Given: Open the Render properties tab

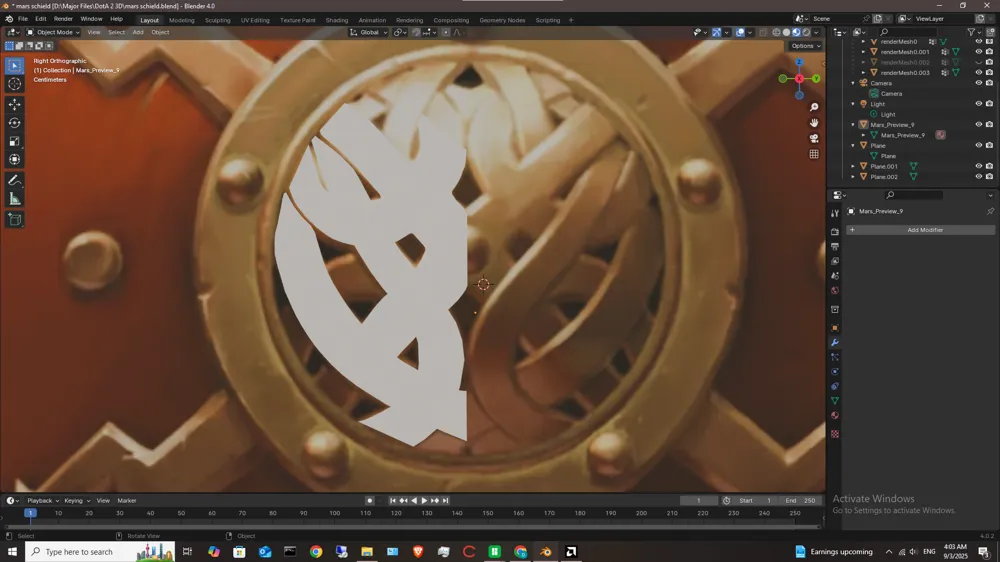Looking at the screenshot, I should pos(835,232).
